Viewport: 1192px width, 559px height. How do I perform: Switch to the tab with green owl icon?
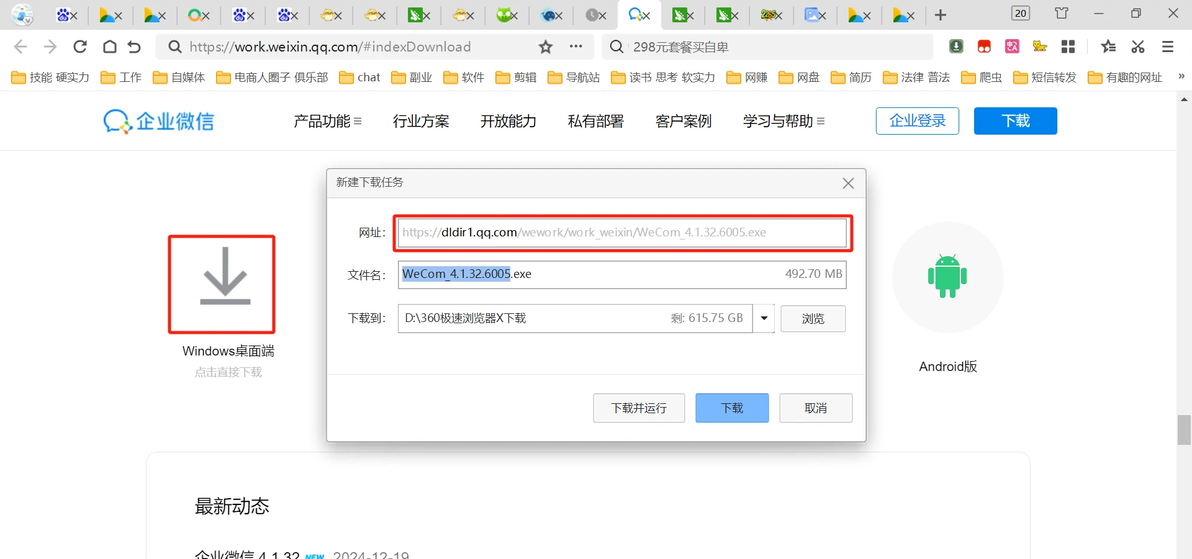point(506,14)
